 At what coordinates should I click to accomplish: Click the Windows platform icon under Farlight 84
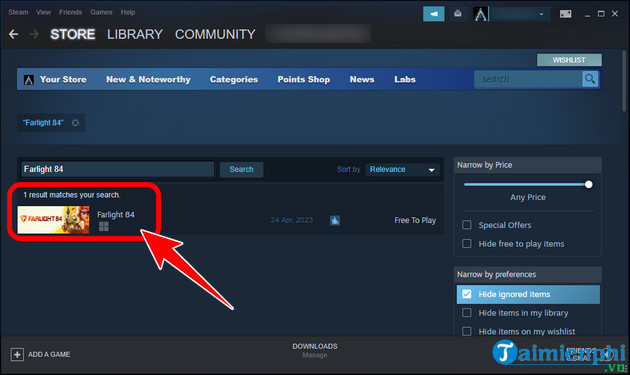coord(104,227)
